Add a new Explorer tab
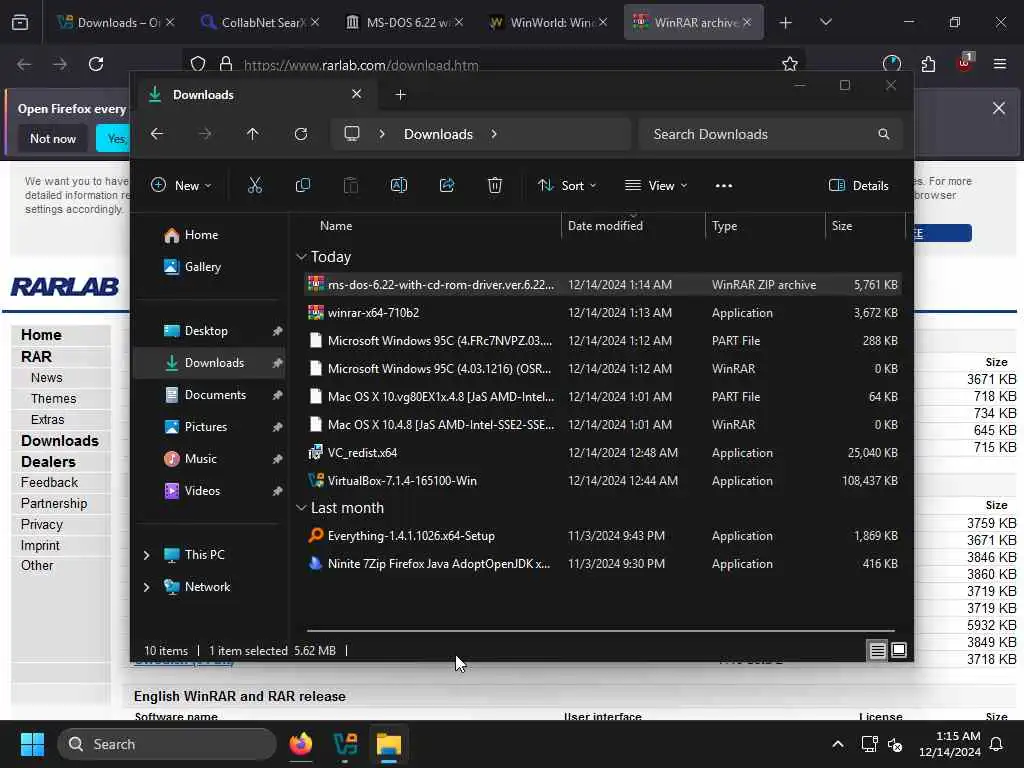 pyautogui.click(x=400, y=95)
